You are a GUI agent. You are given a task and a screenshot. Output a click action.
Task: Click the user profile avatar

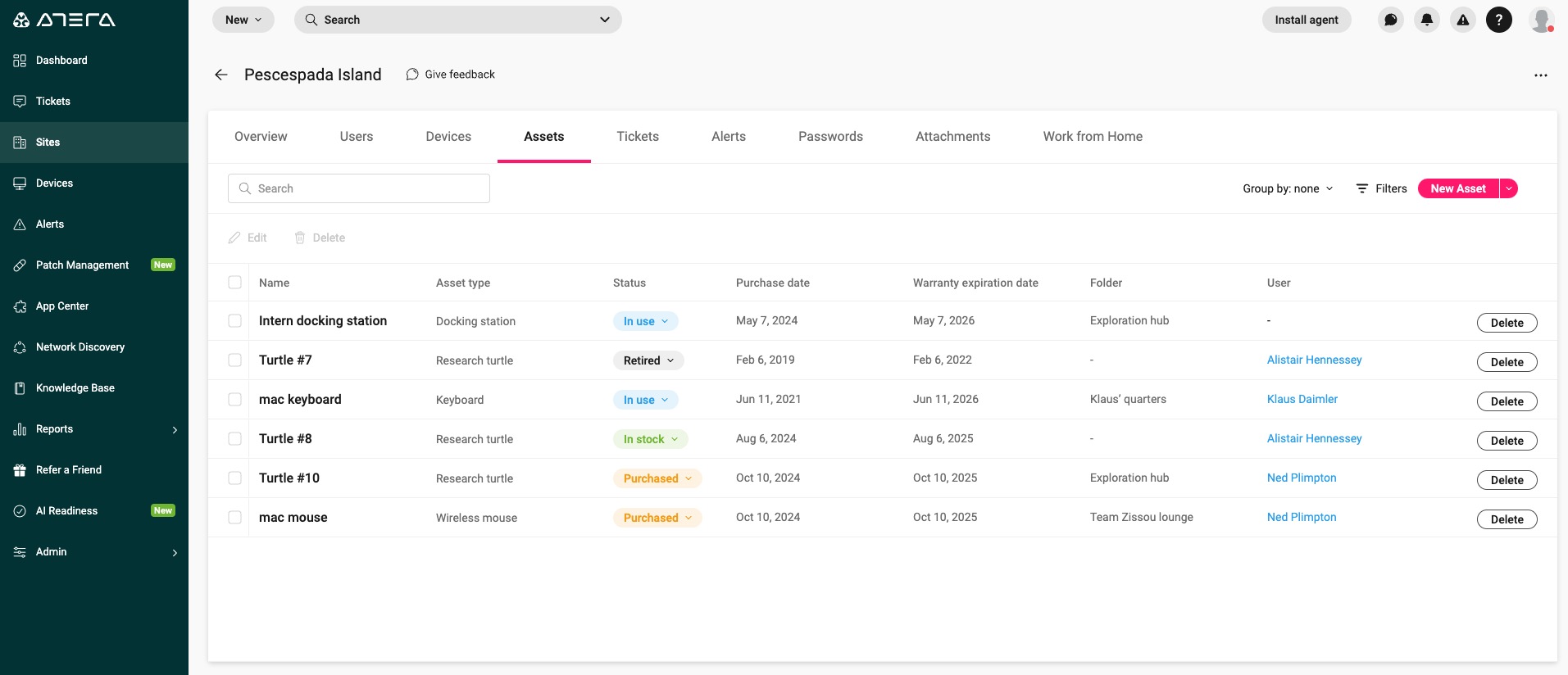1542,20
